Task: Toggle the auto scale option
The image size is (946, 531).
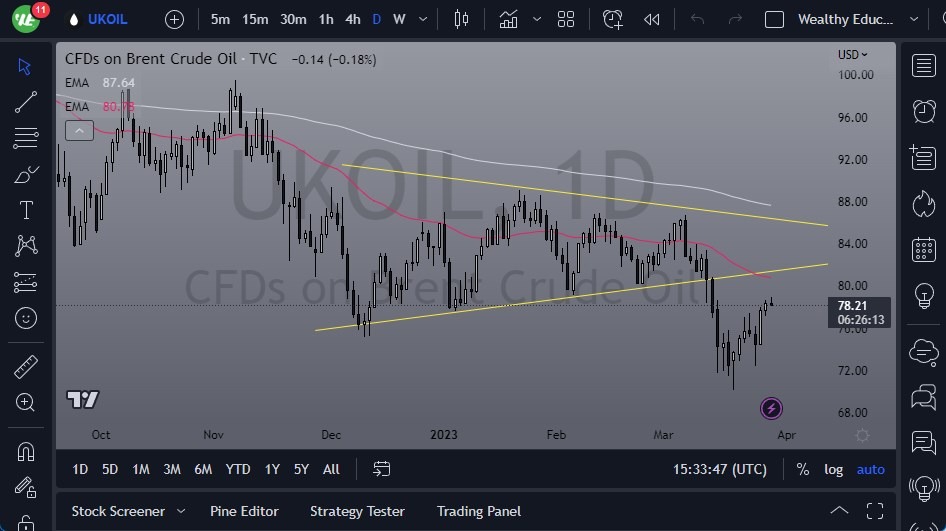Action: coord(871,469)
